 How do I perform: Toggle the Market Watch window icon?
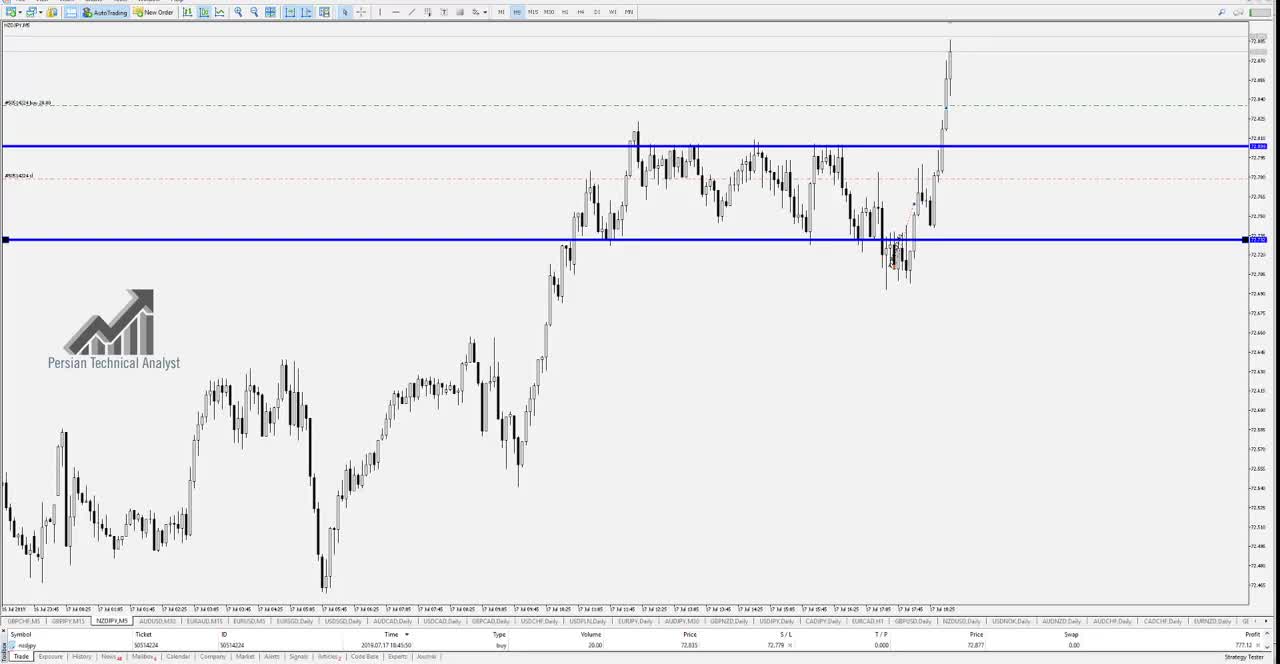click(x=51, y=12)
